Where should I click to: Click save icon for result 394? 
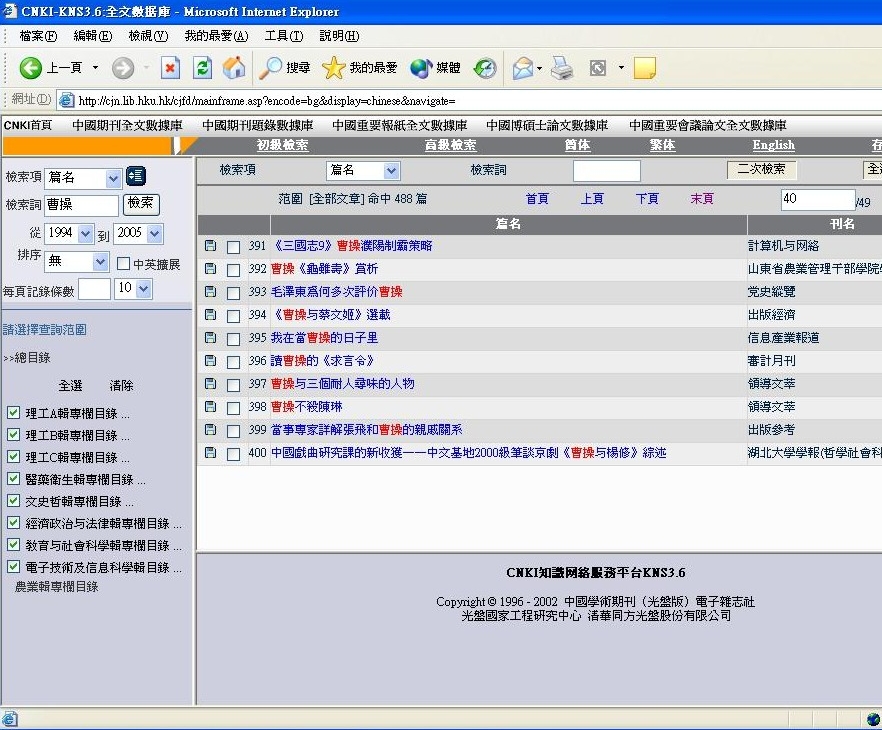[210, 315]
